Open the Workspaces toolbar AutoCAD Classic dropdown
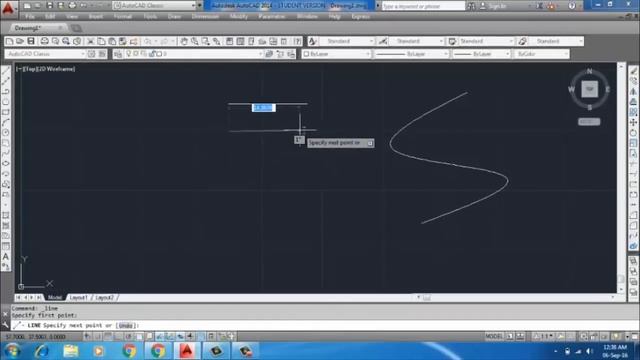Screen dimensions: 640x360 [45, 54]
